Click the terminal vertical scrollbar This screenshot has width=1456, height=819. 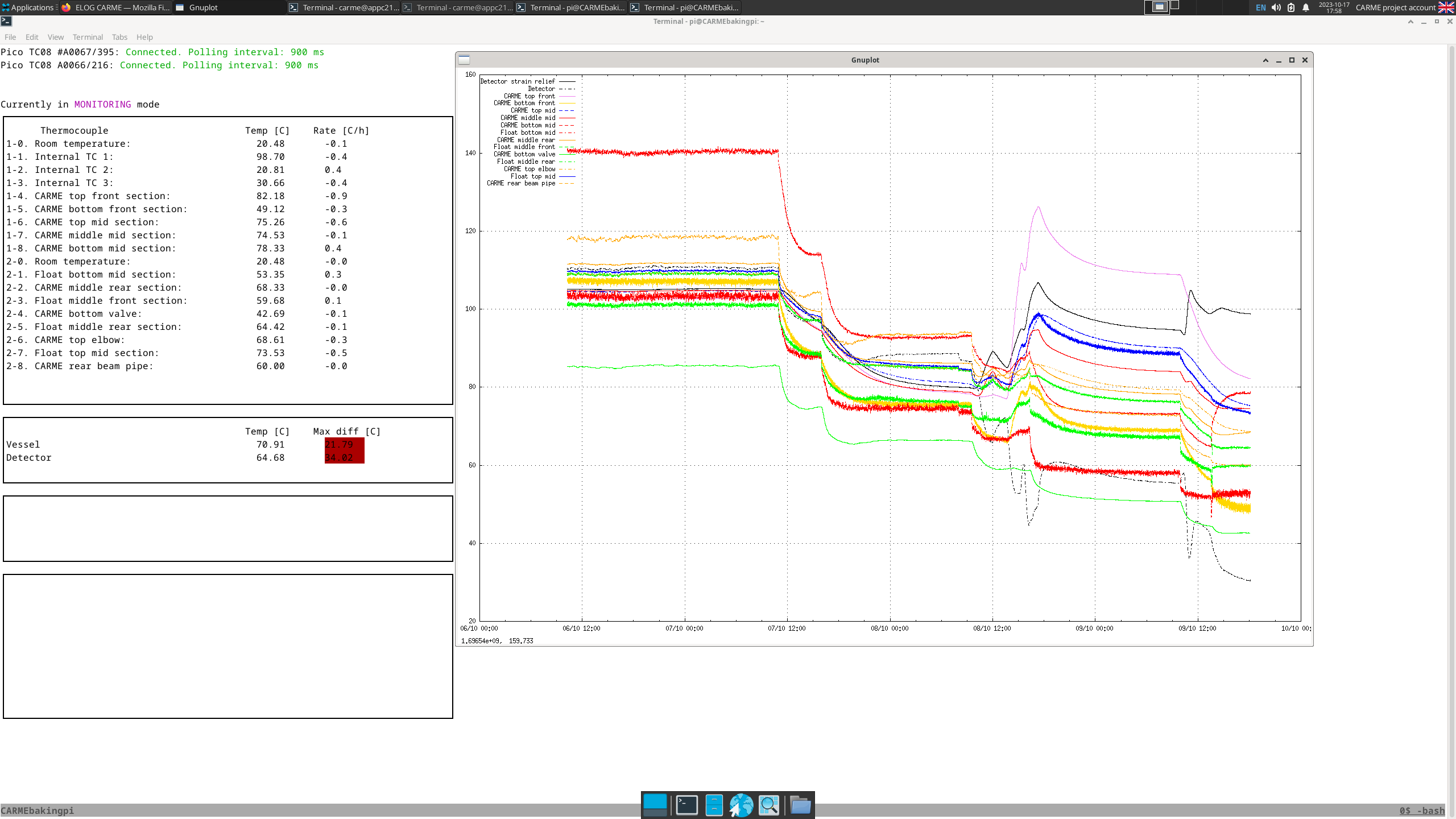(1451, 398)
